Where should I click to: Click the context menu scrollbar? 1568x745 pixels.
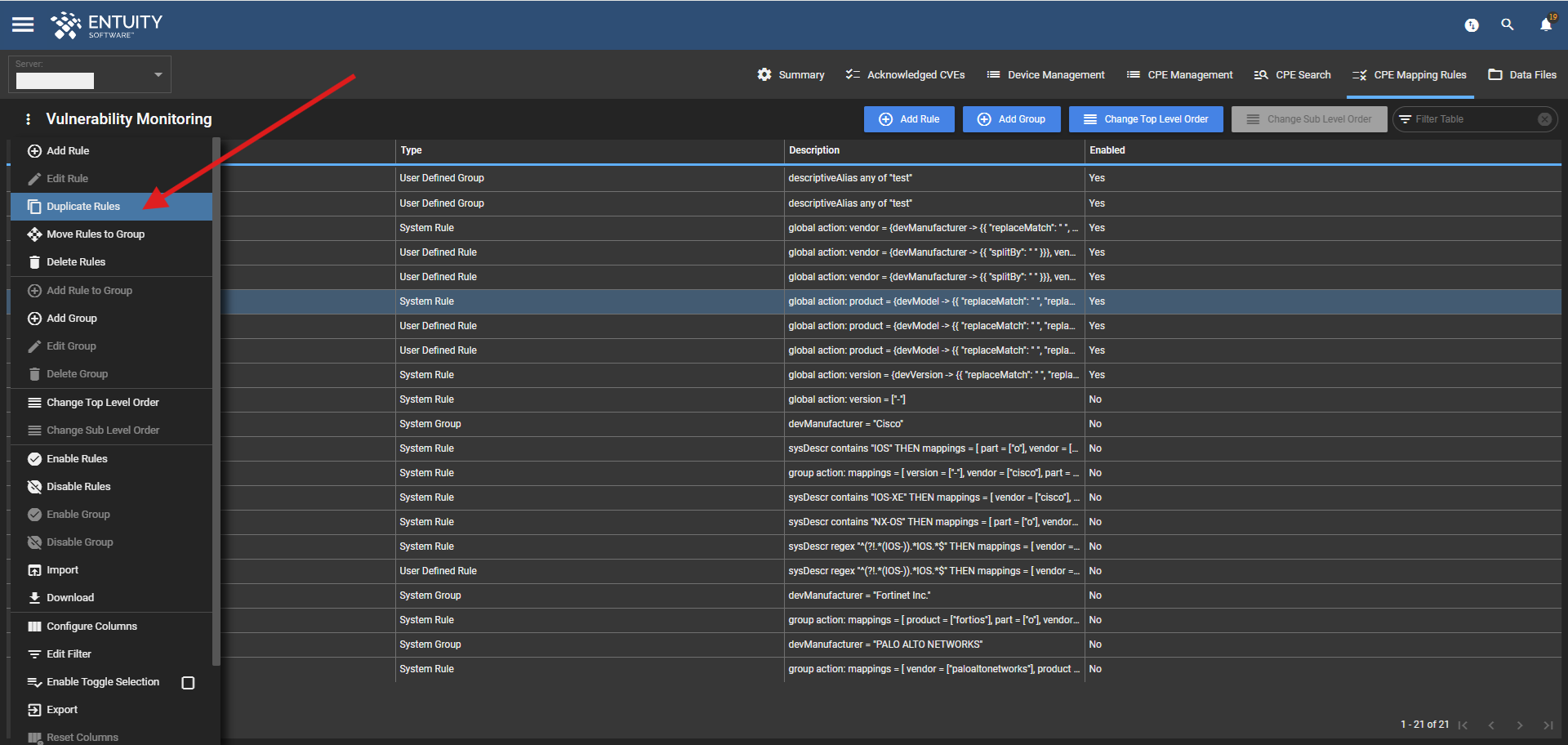[x=216, y=400]
